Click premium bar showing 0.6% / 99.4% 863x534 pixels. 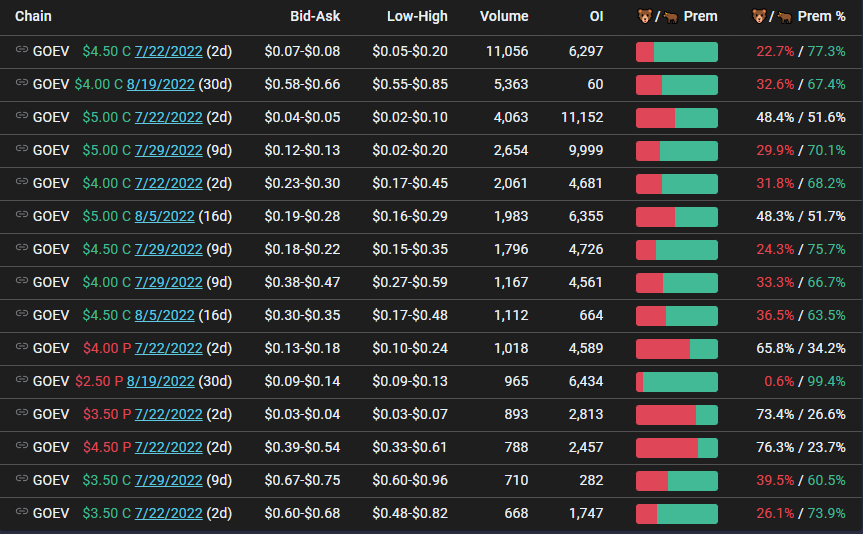point(677,382)
